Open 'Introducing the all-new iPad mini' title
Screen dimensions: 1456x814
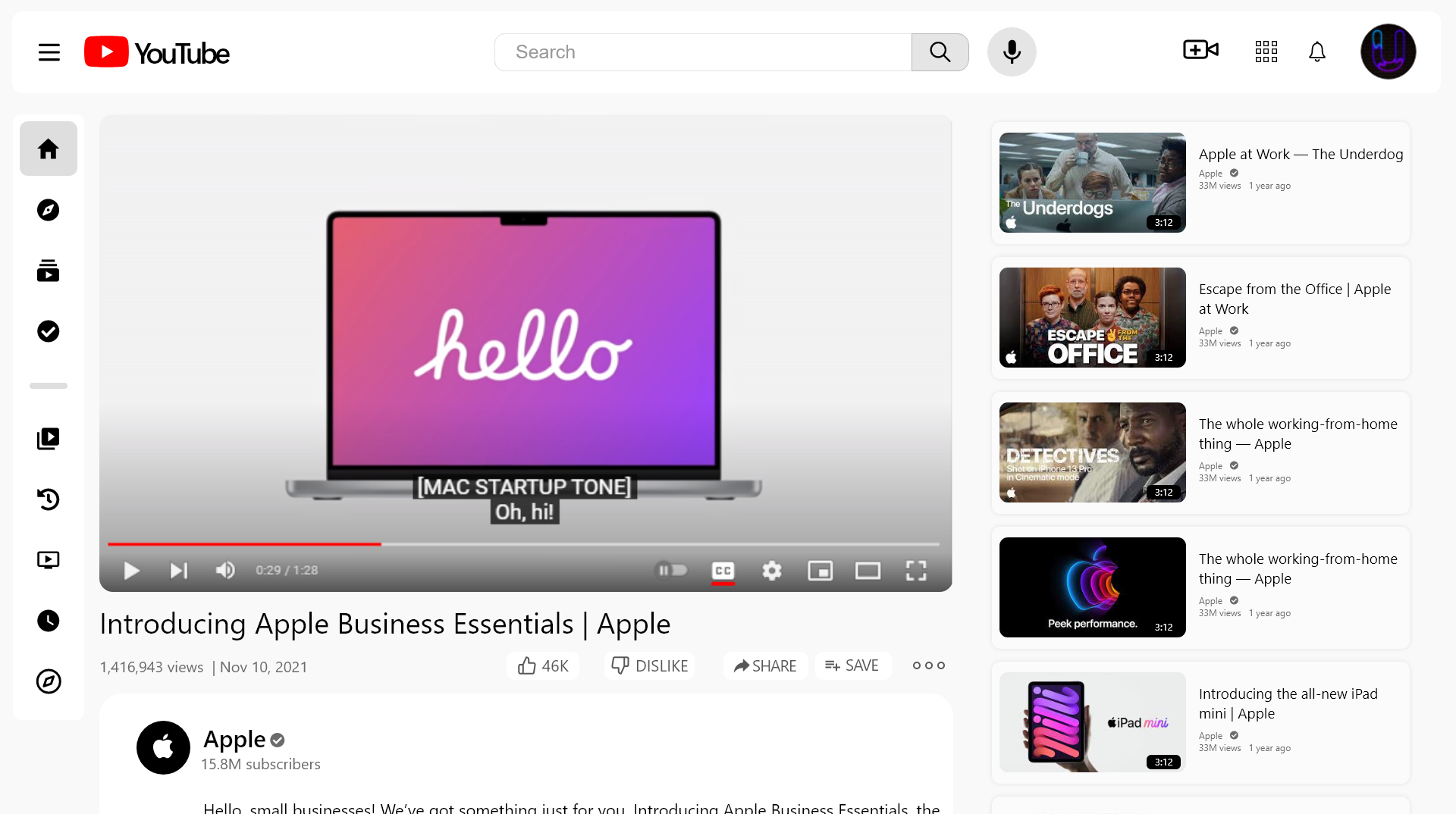(x=1288, y=704)
